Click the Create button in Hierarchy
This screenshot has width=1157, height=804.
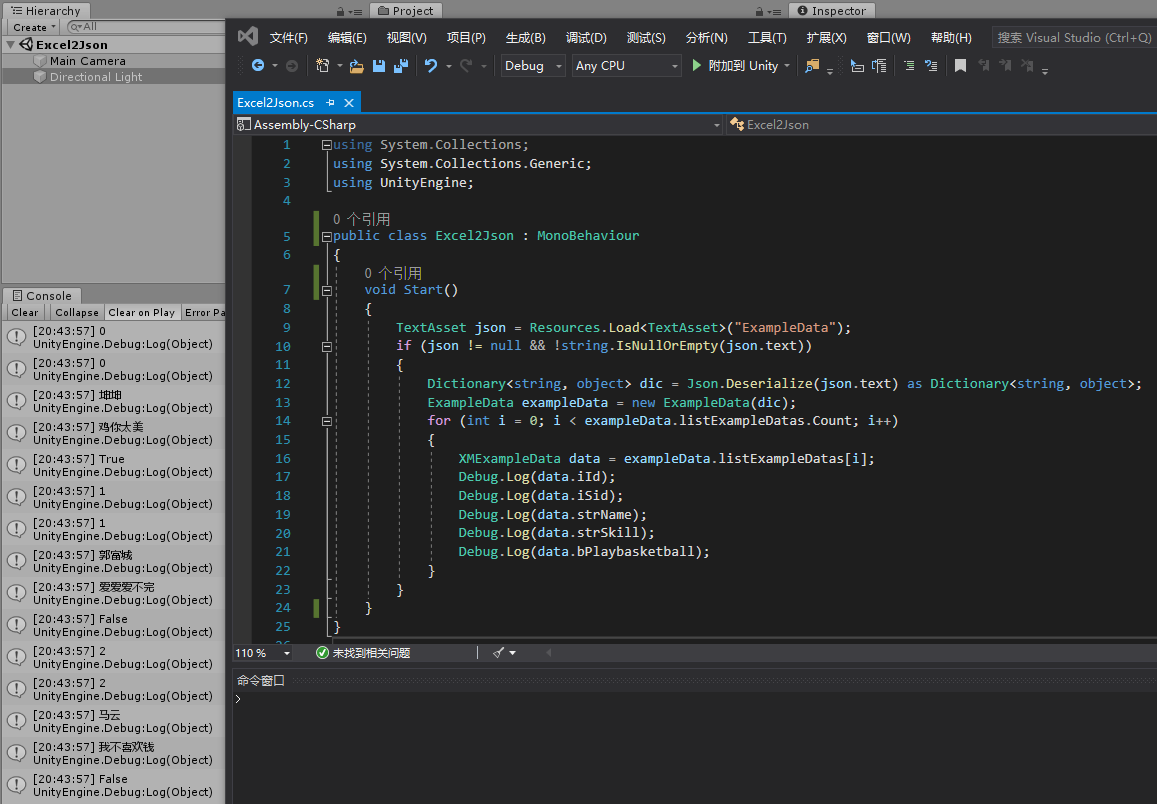click(x=30, y=27)
